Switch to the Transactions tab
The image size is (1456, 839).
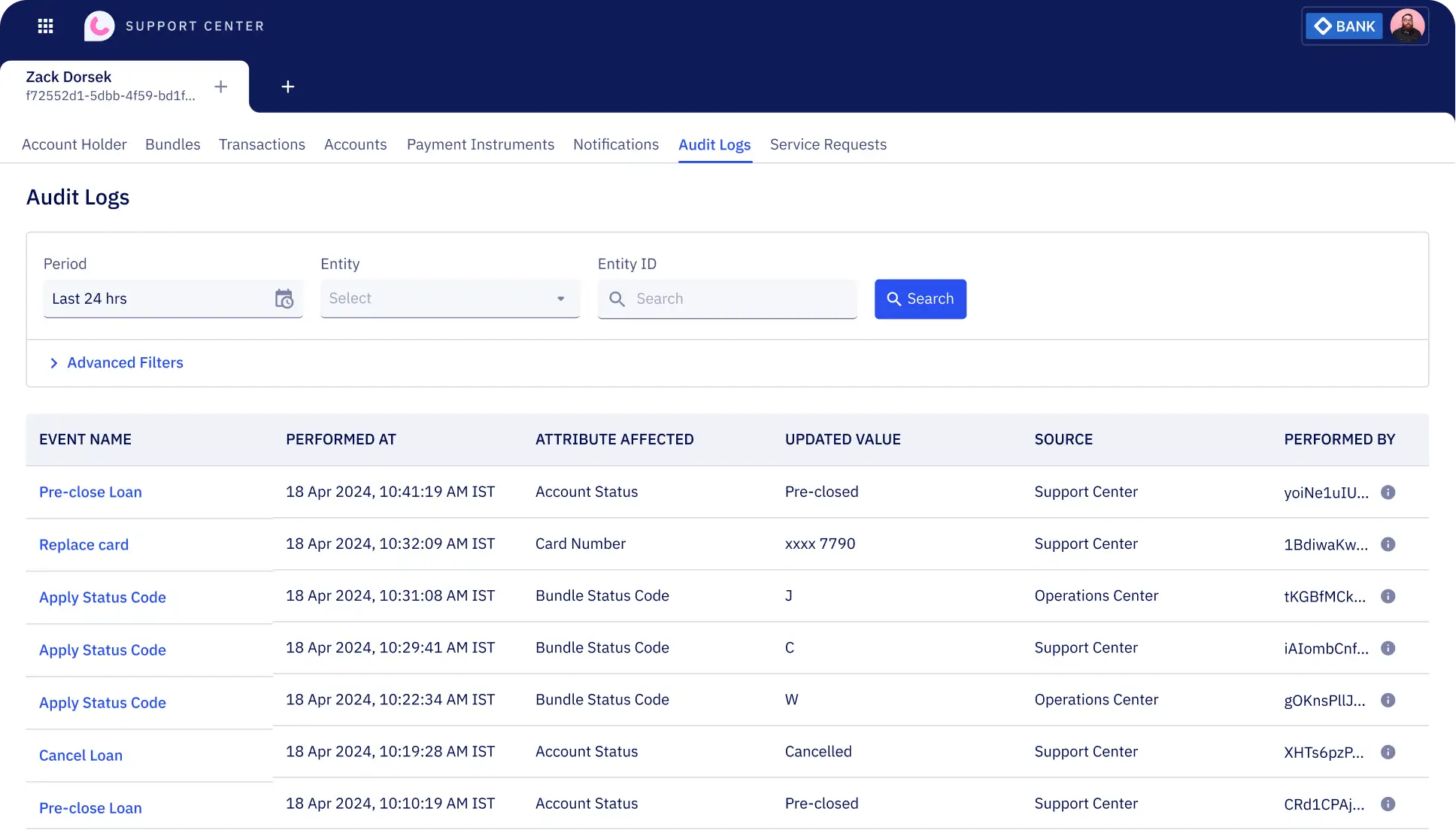[262, 144]
